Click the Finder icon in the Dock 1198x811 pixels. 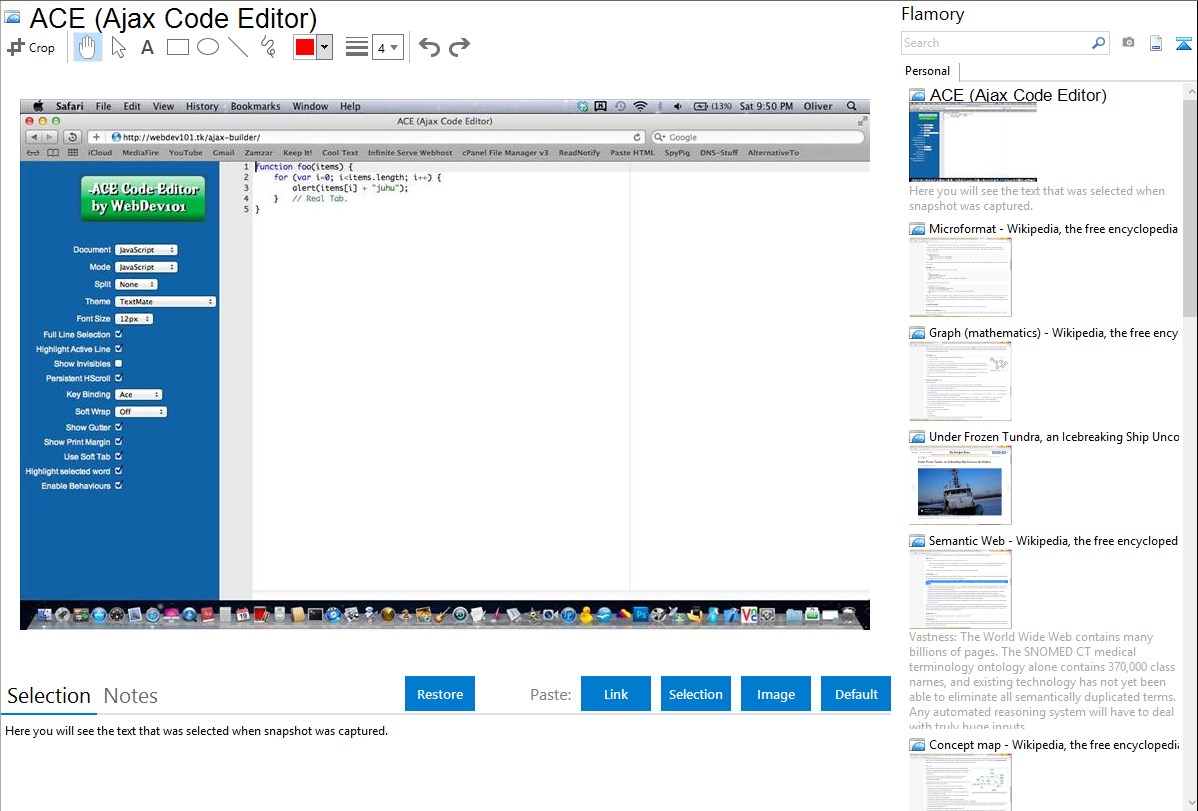coord(44,615)
